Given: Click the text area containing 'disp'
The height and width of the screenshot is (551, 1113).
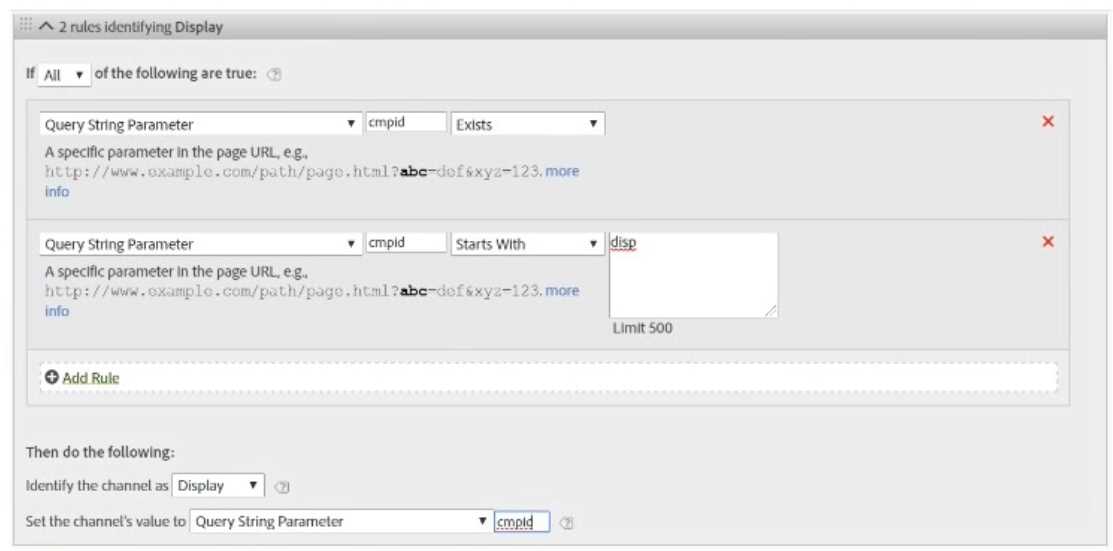Looking at the screenshot, I should (x=693, y=276).
